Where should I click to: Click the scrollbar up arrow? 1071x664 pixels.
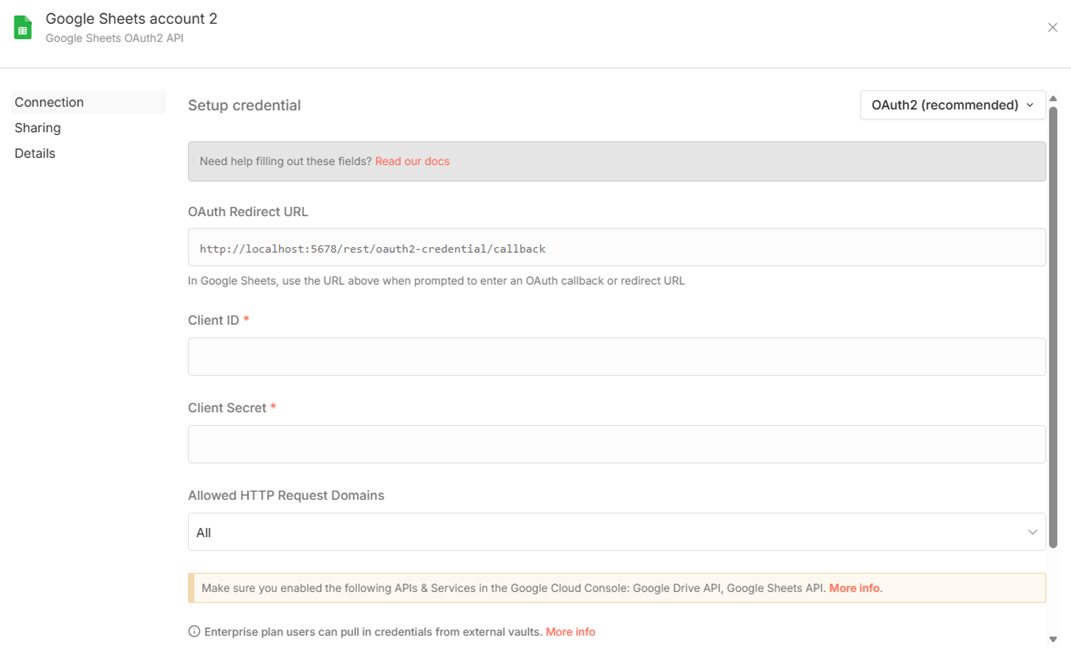(1053, 99)
